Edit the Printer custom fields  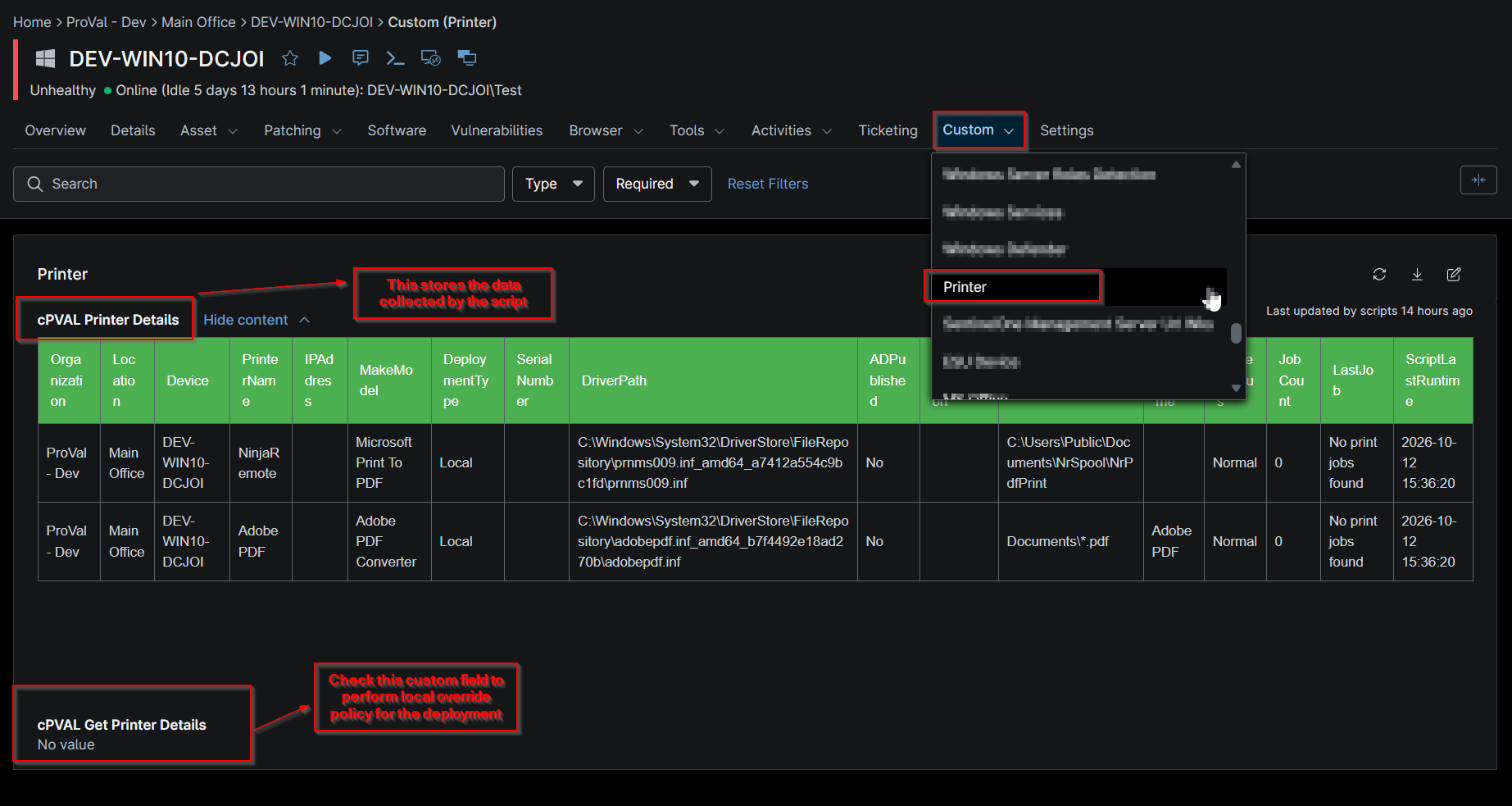click(x=1454, y=275)
